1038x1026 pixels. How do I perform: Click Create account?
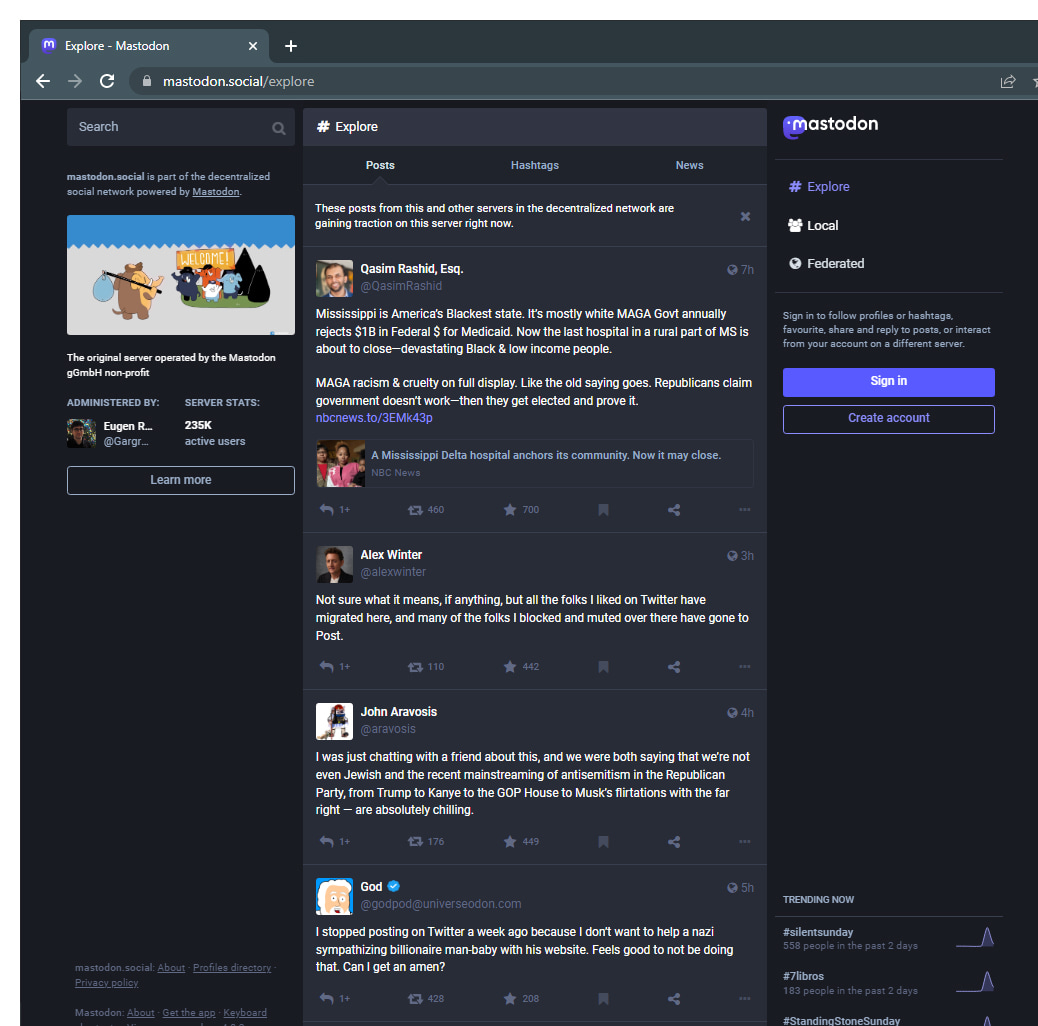coord(888,418)
